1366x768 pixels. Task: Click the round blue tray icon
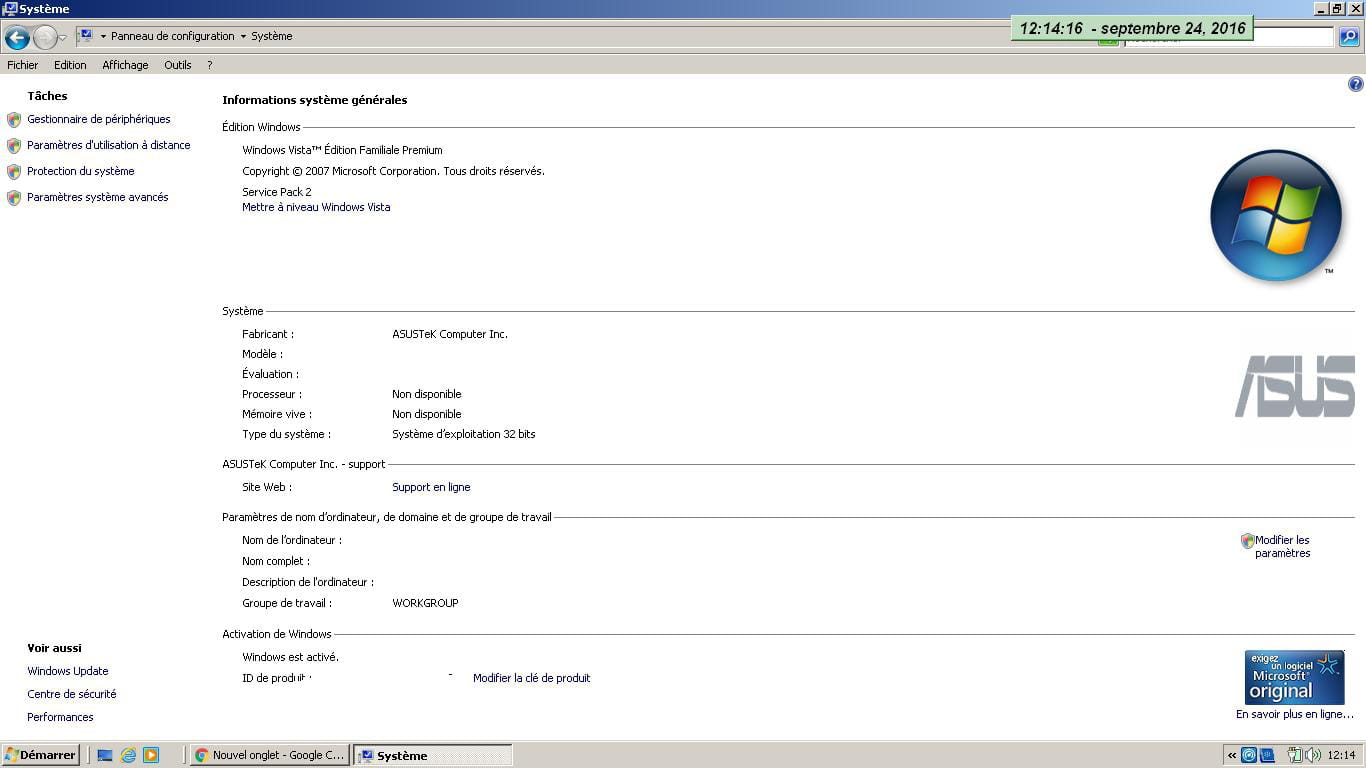(x=1249, y=755)
